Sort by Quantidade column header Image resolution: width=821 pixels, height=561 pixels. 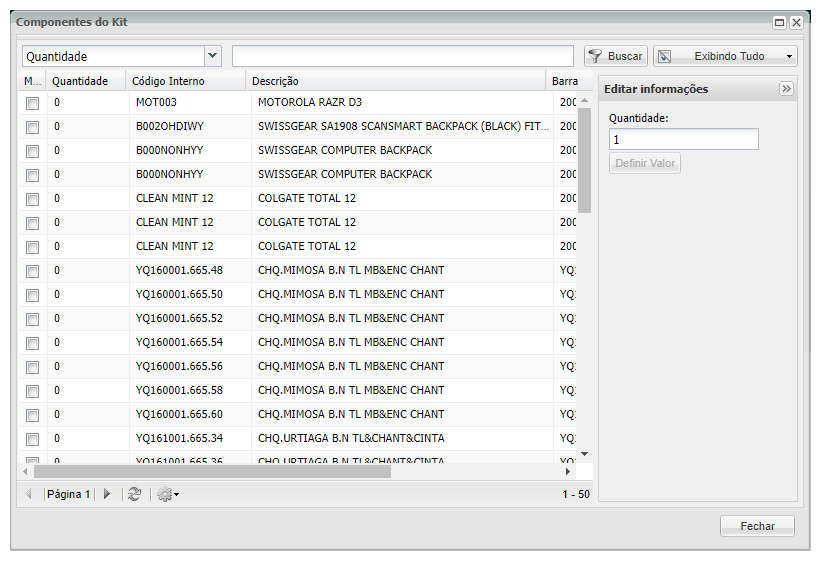[x=86, y=81]
